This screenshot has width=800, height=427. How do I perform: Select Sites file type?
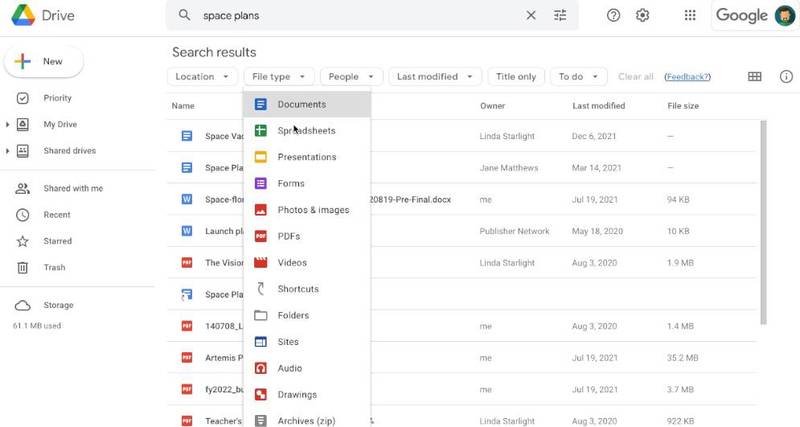307,342
